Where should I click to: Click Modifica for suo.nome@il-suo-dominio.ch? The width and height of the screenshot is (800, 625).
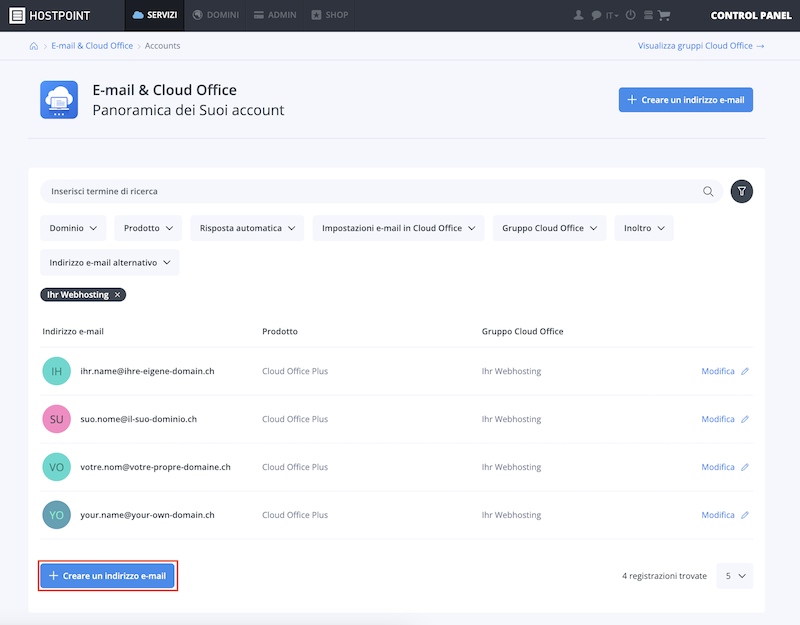pos(718,419)
